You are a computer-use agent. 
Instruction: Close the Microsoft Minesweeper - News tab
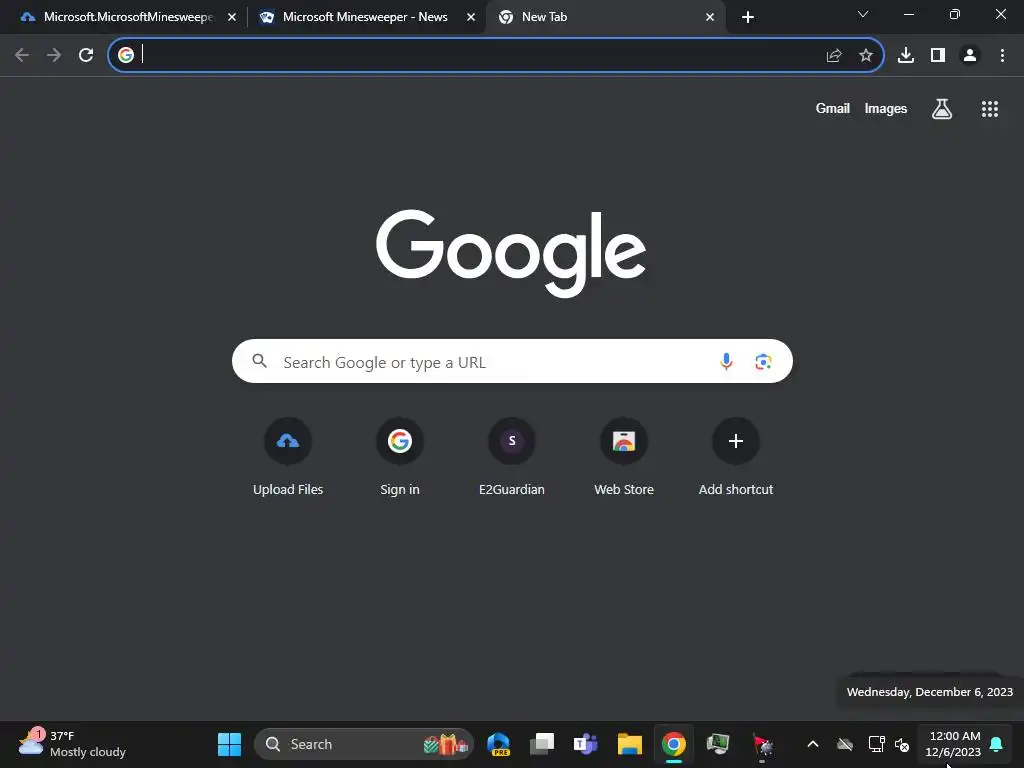tap(471, 17)
